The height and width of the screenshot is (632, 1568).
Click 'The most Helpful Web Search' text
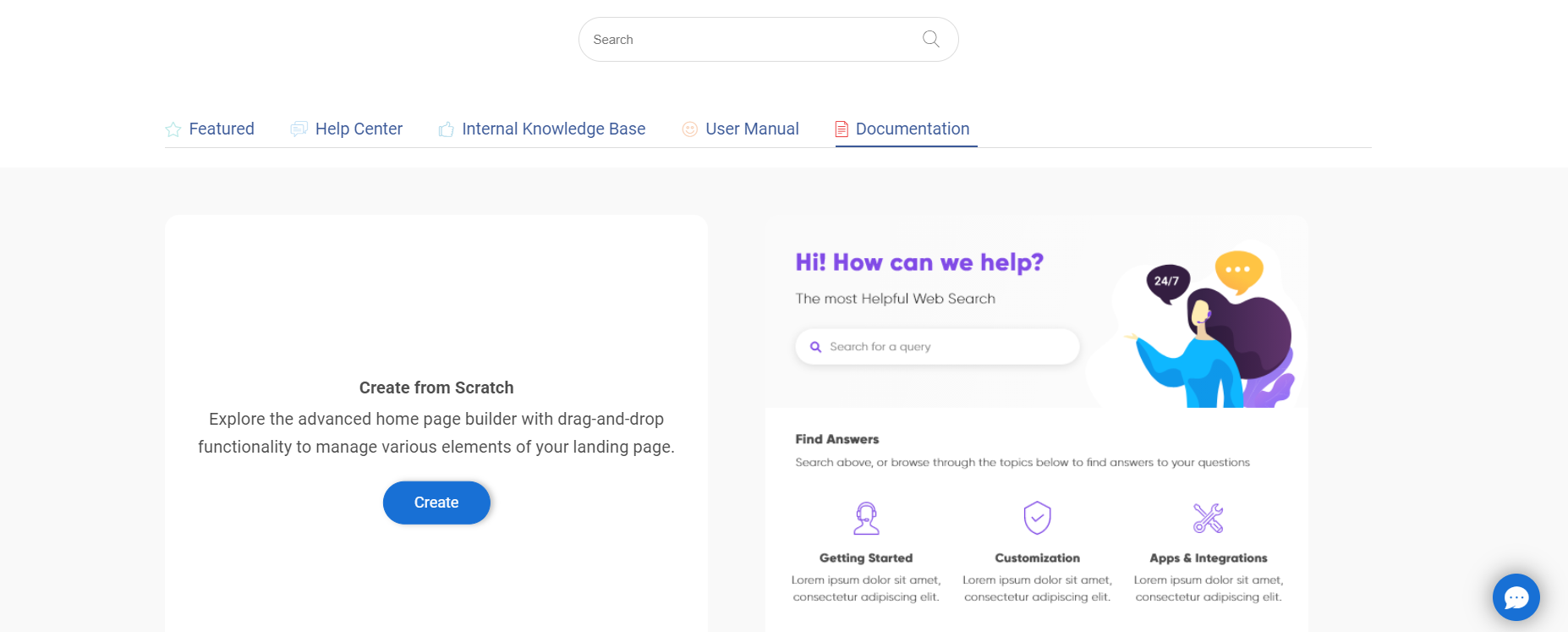tap(895, 299)
